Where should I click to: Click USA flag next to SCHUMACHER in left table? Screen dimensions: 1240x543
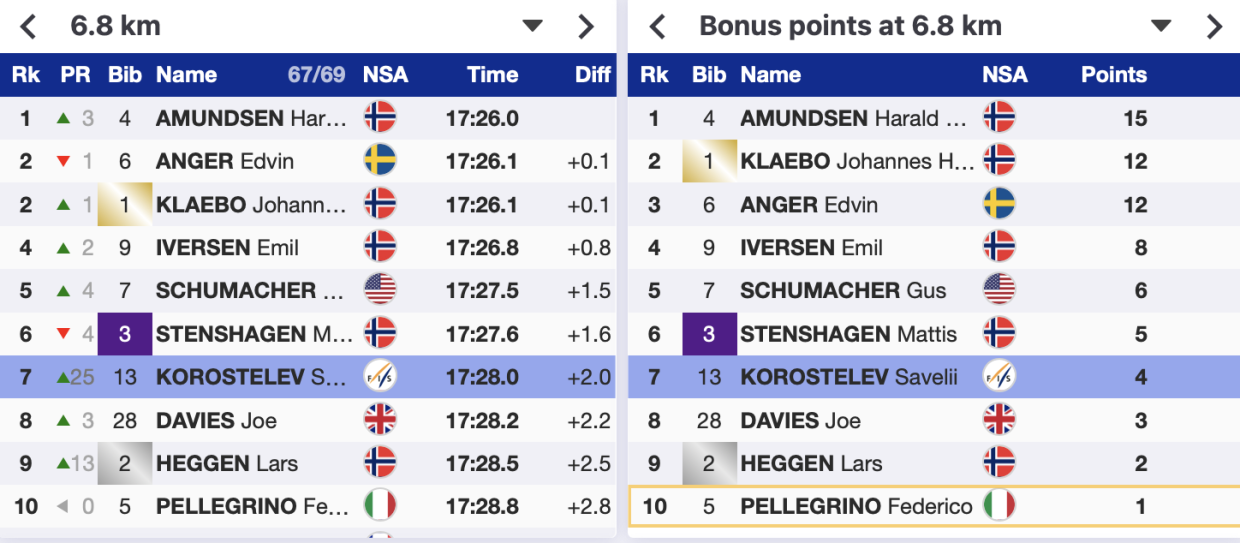381,290
